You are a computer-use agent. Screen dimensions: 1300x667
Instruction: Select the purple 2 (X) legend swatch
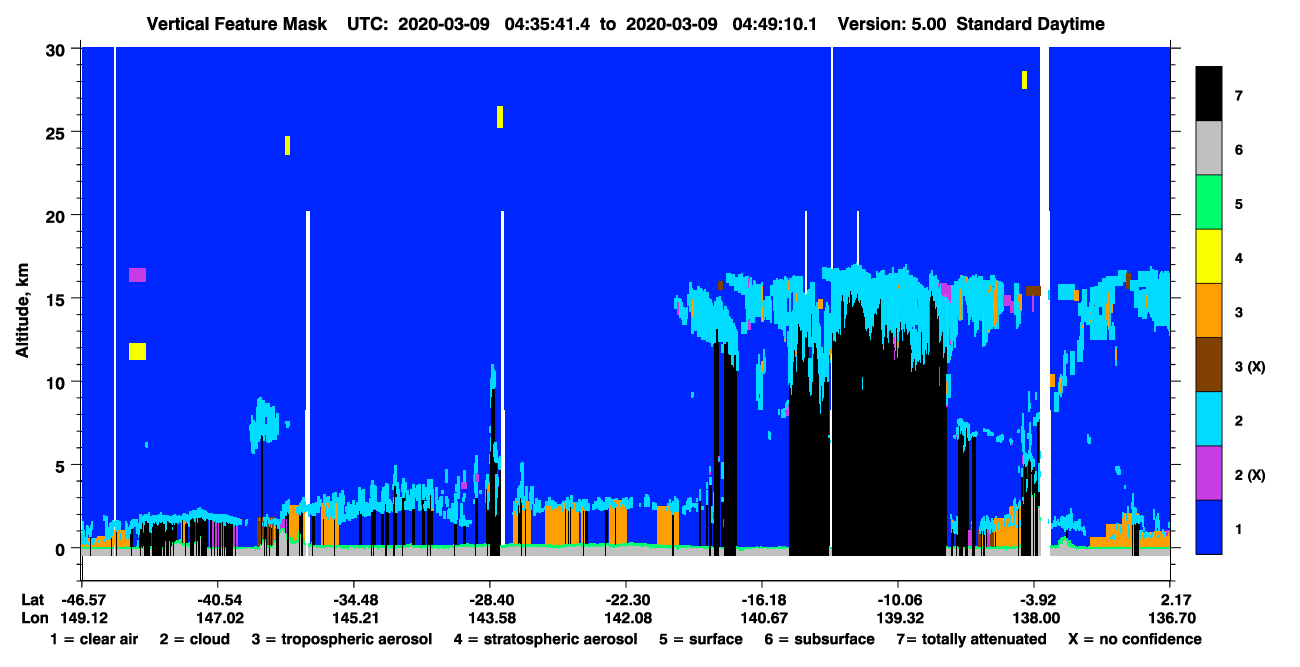1209,472
